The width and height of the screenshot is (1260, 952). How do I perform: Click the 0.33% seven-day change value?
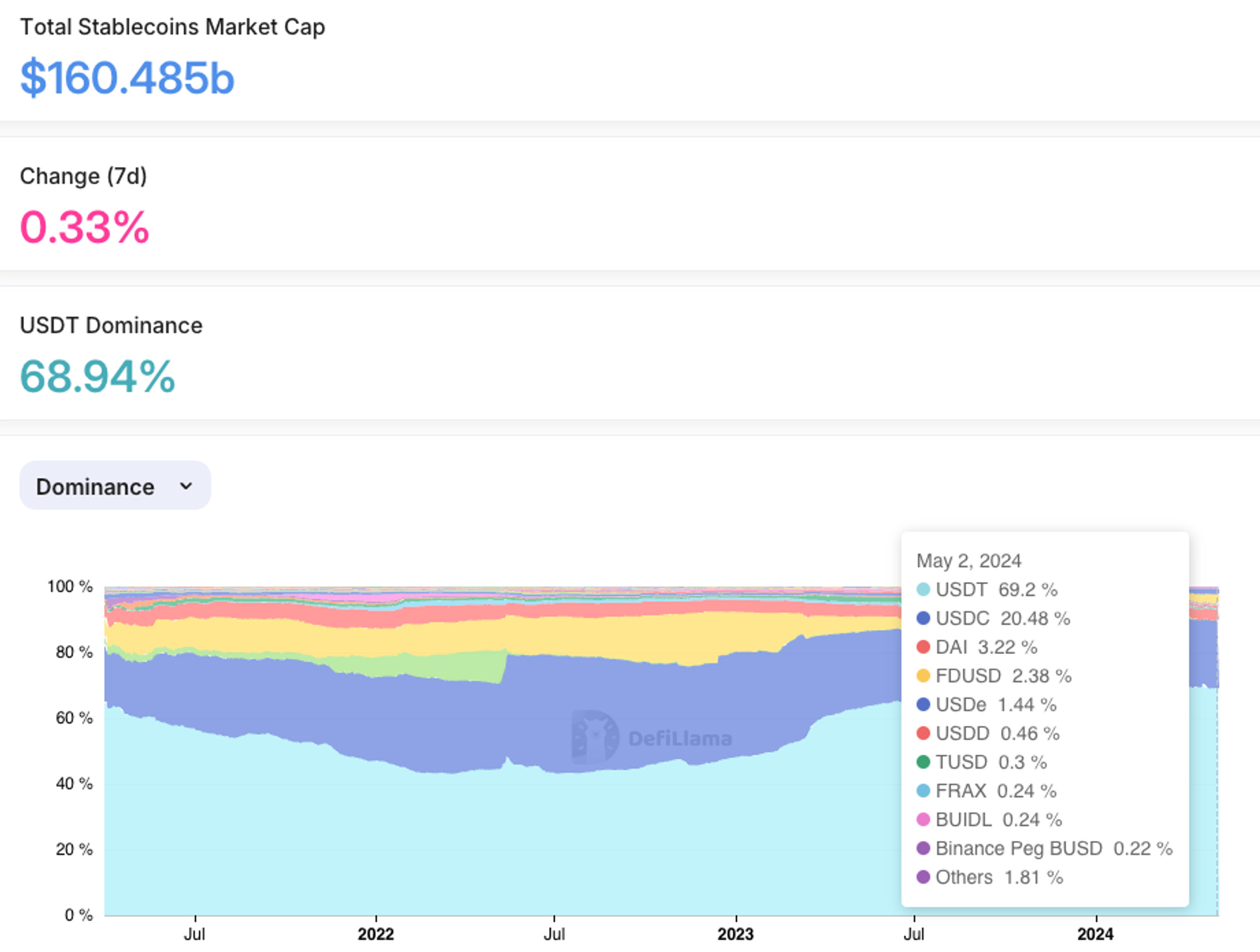85,227
